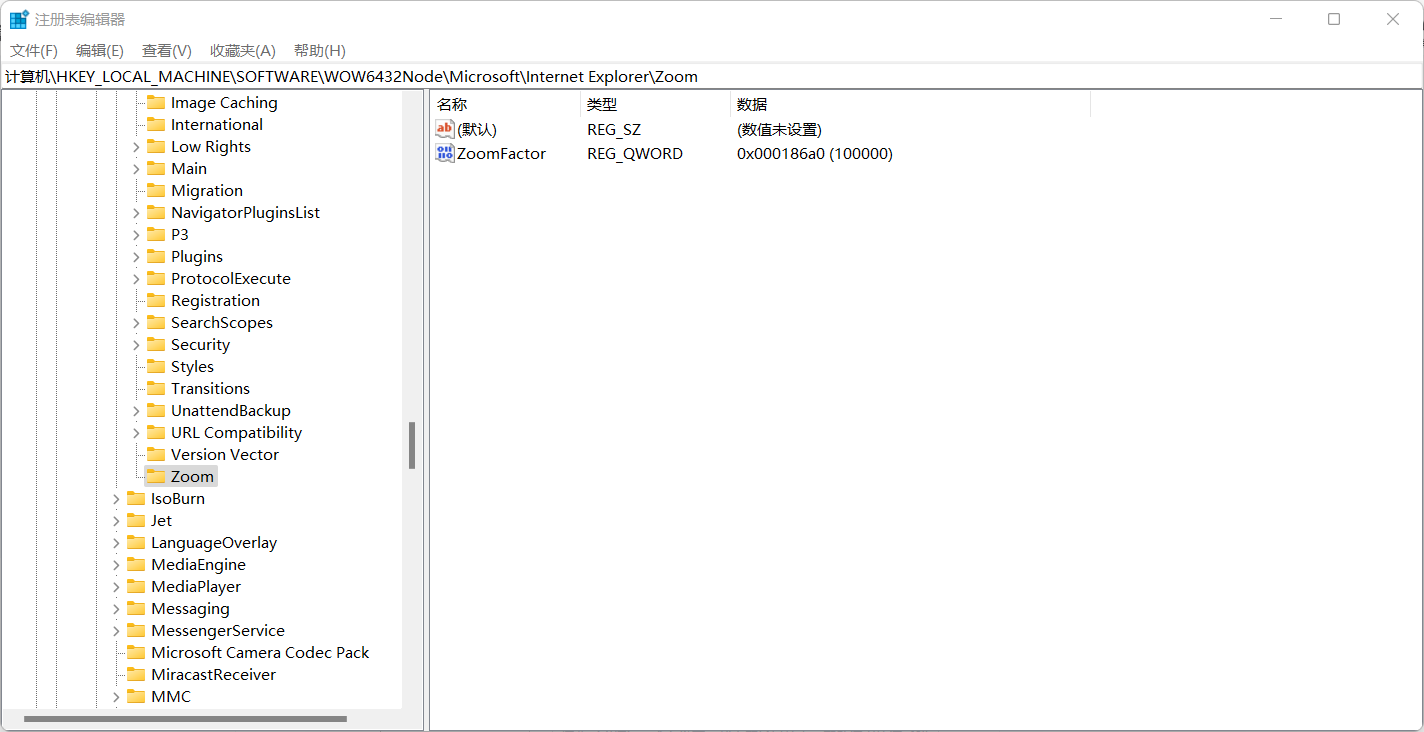This screenshot has height=732, width=1424.
Task: Click the UnattendBackup folder icon
Action: [156, 410]
